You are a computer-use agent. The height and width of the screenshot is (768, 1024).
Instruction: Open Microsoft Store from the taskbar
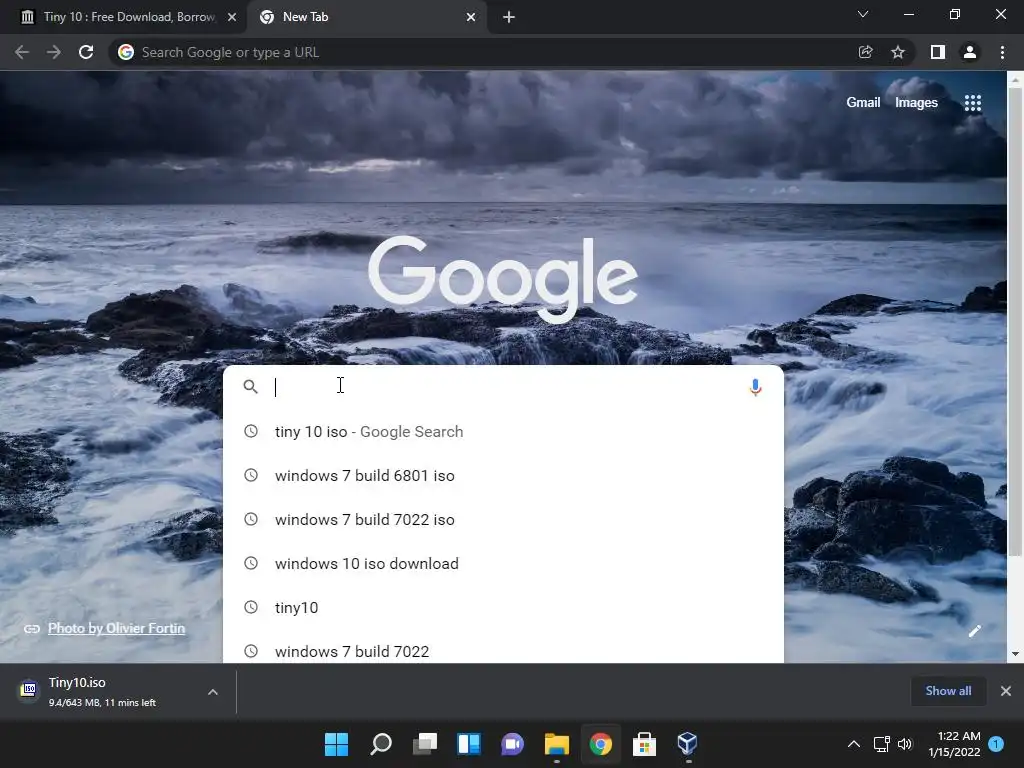pyautogui.click(x=645, y=744)
